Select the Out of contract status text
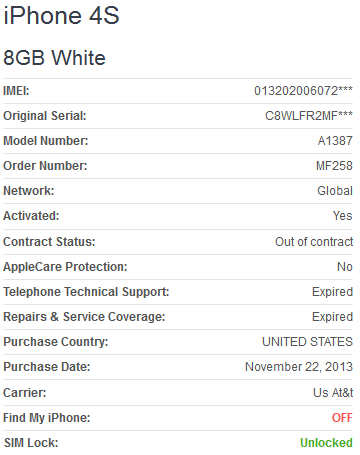The width and height of the screenshot is (360, 455). pos(314,242)
